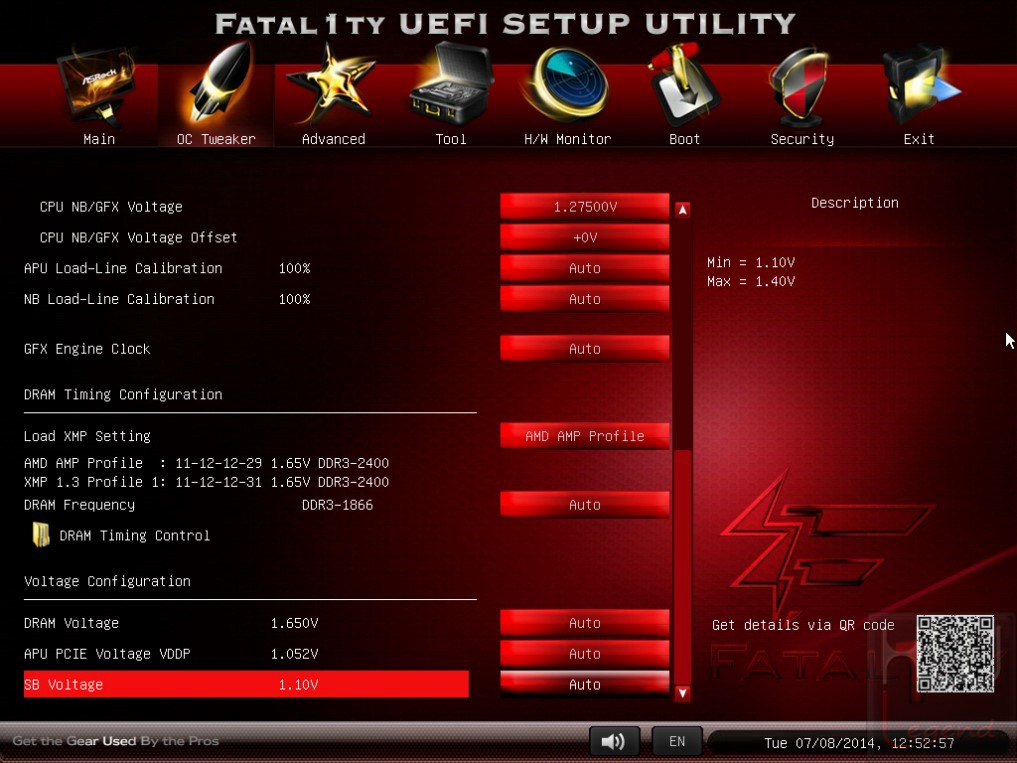Click the date and time display
Viewport: 1017px width, 763px height.
(x=859, y=743)
